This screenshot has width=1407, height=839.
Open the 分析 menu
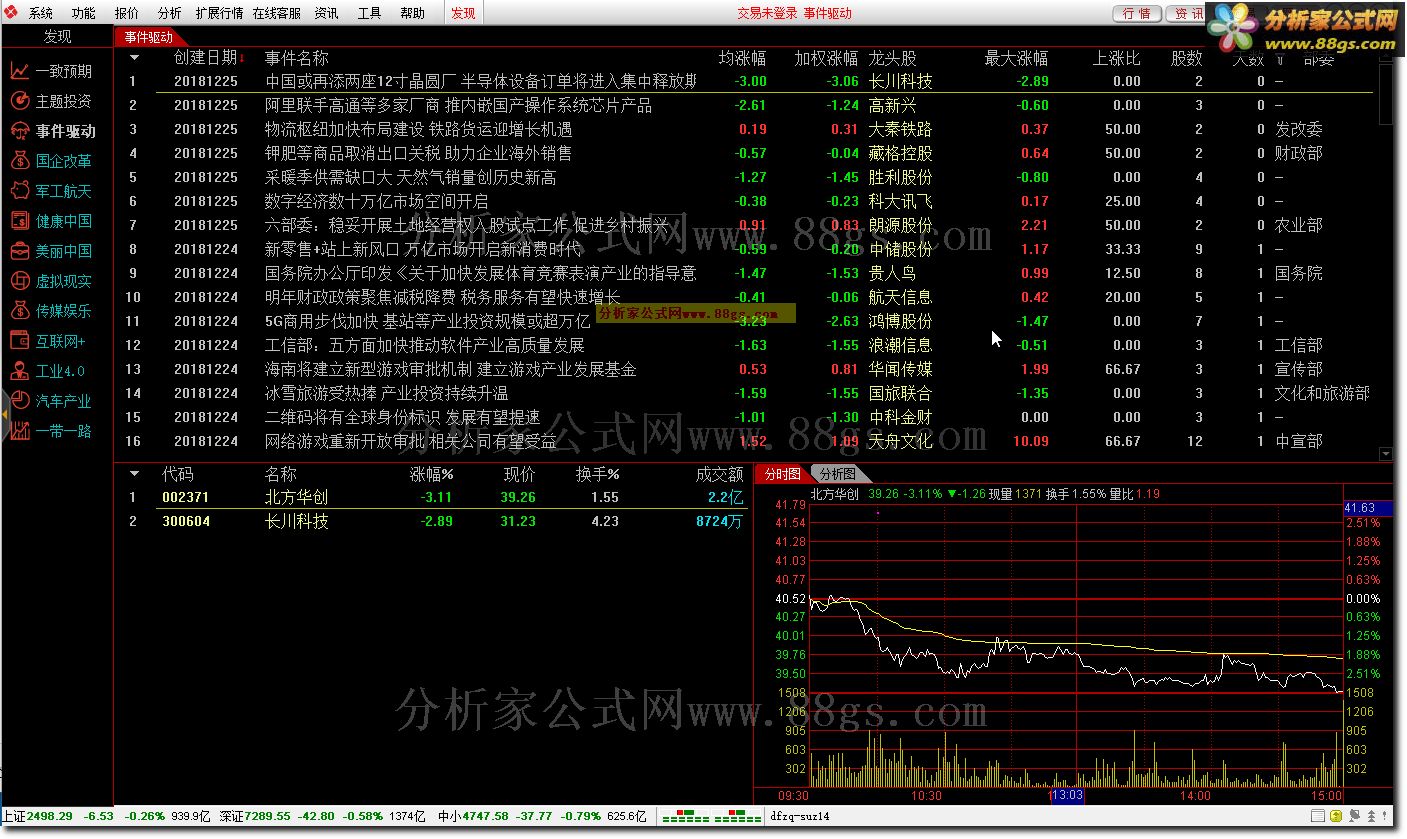(x=170, y=13)
